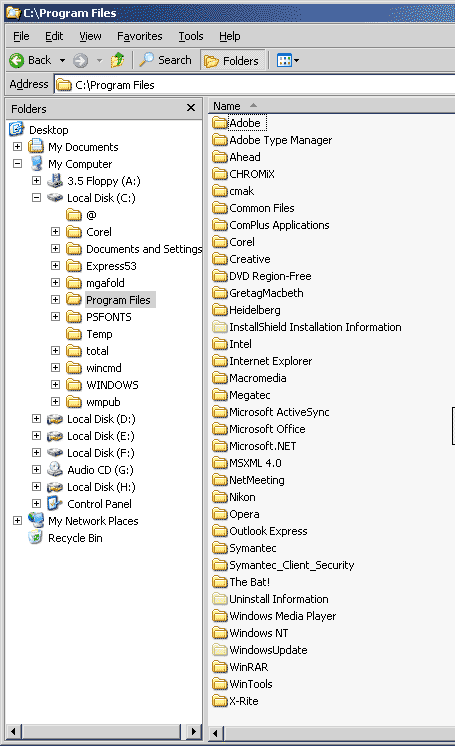The width and height of the screenshot is (455, 746).
Task: Select 'InstallShield Installation Information' folder name
Action: 315,327
